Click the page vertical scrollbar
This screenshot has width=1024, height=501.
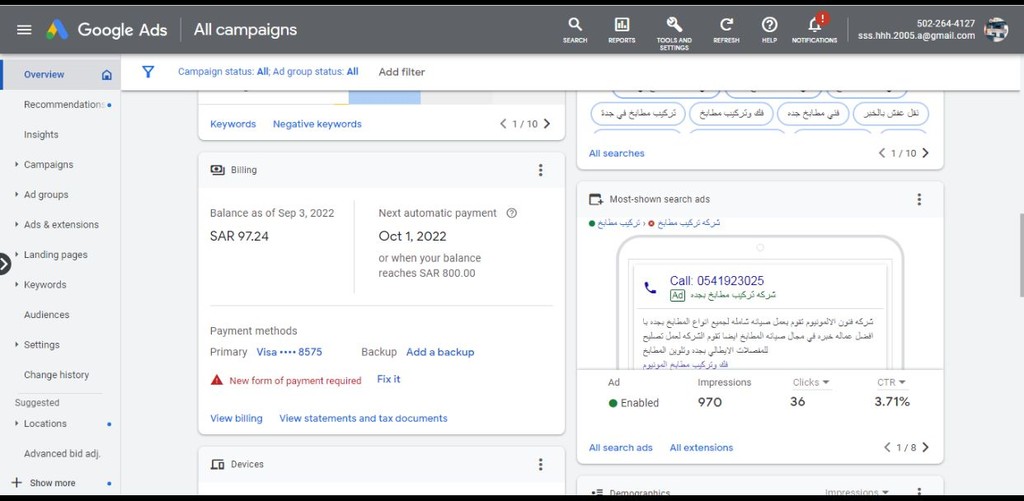pos(1020,255)
